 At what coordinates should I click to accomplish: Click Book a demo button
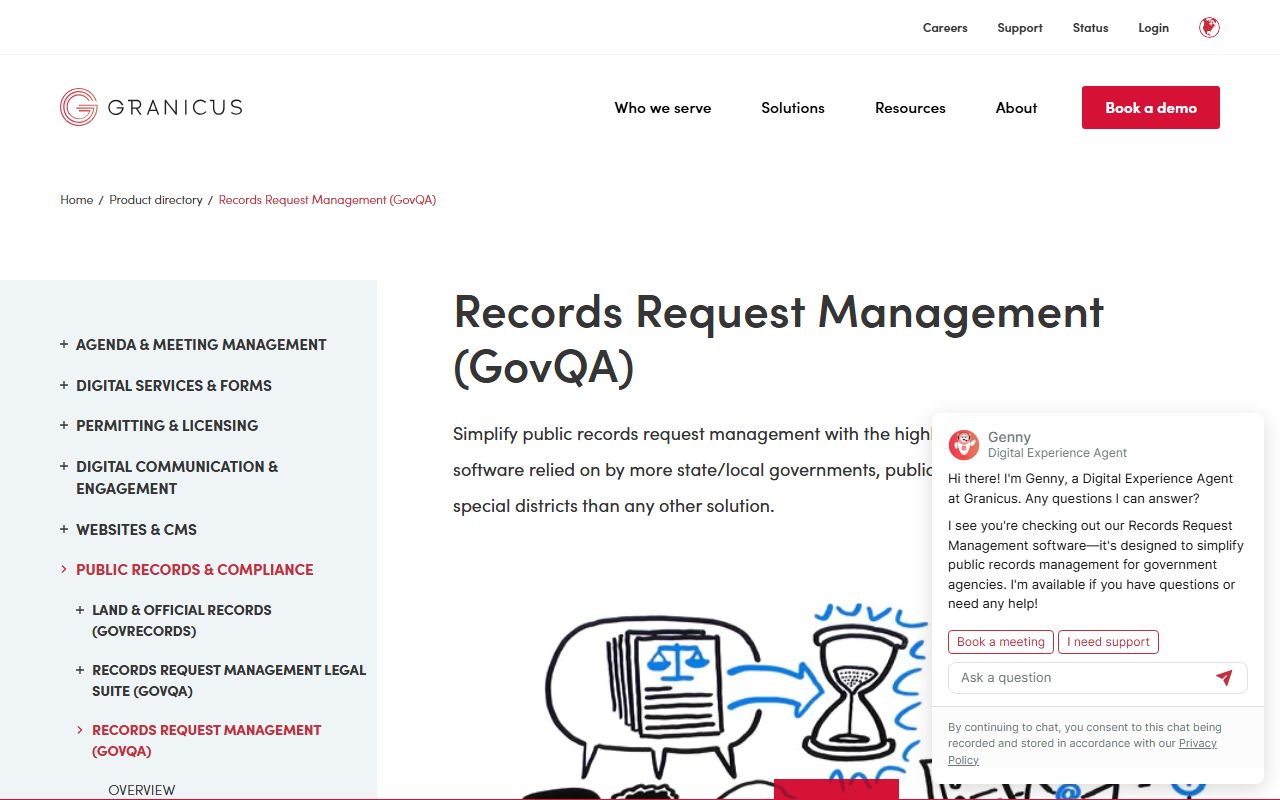(1151, 107)
